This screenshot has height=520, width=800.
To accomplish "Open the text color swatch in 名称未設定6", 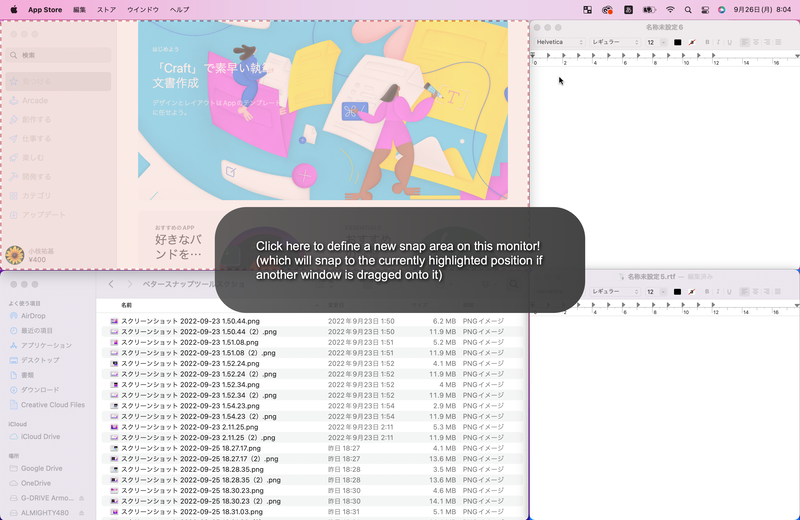I will pos(678,42).
